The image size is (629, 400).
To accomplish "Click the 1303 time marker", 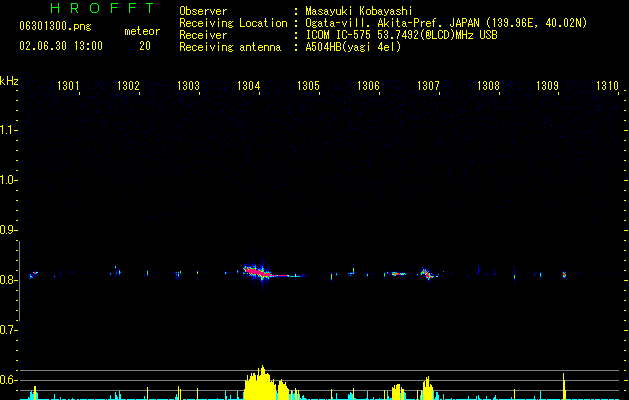I will (188, 86).
